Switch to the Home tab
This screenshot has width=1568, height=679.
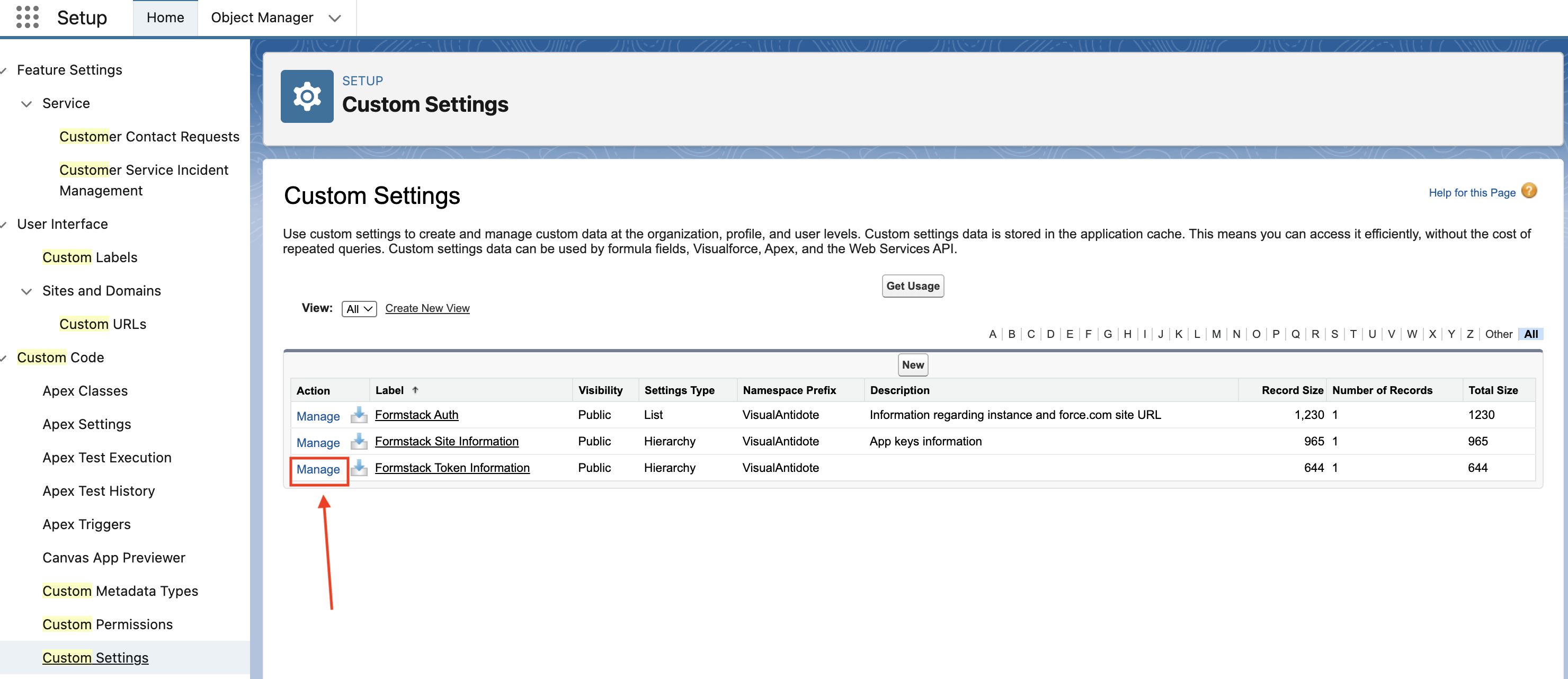click(x=165, y=17)
